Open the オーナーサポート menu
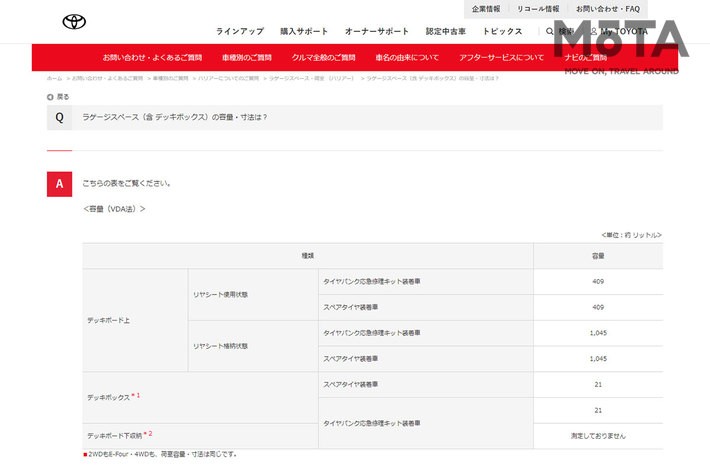This screenshot has width=710, height=473. [376, 32]
